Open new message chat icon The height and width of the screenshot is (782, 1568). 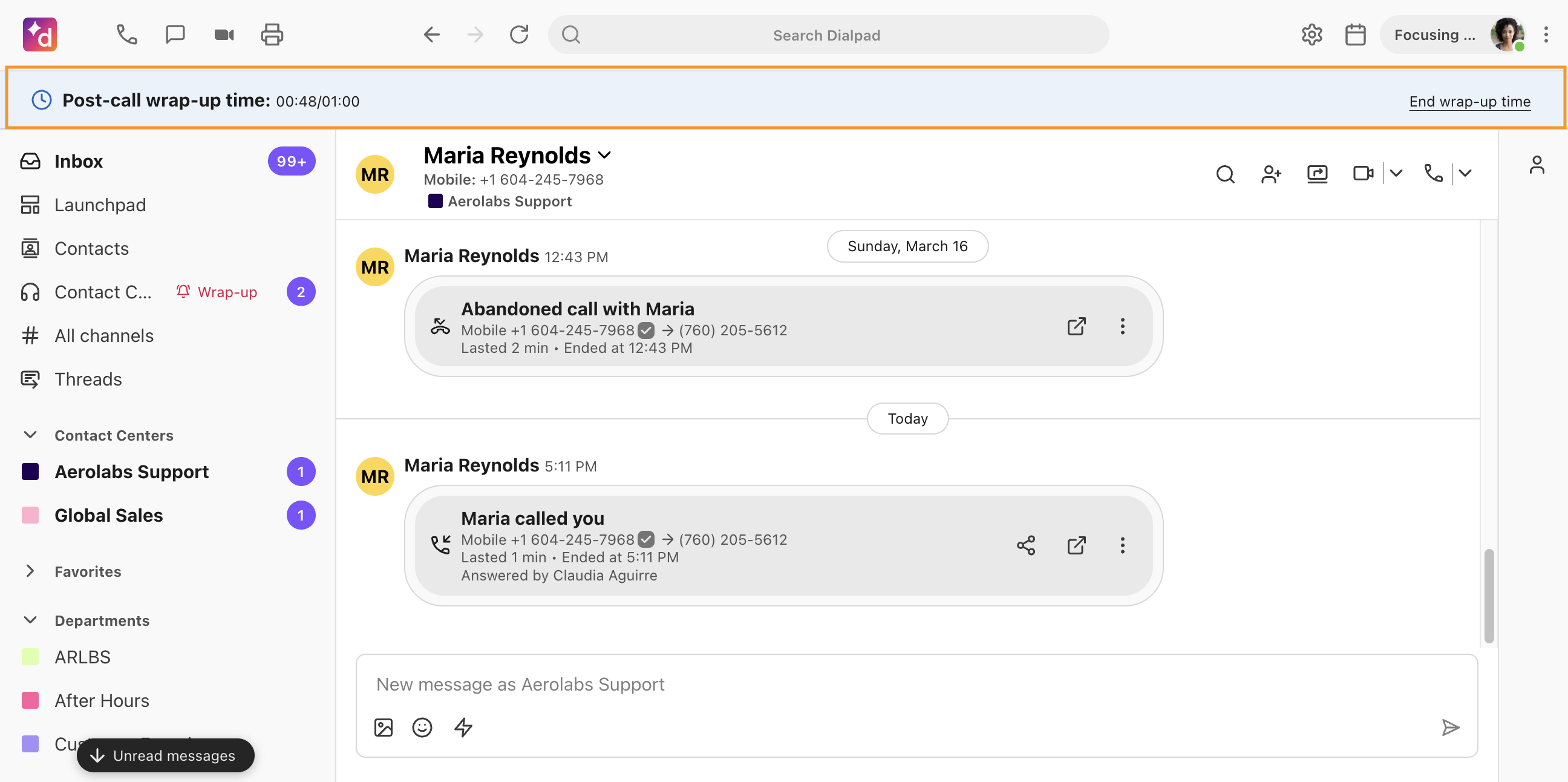click(x=175, y=34)
